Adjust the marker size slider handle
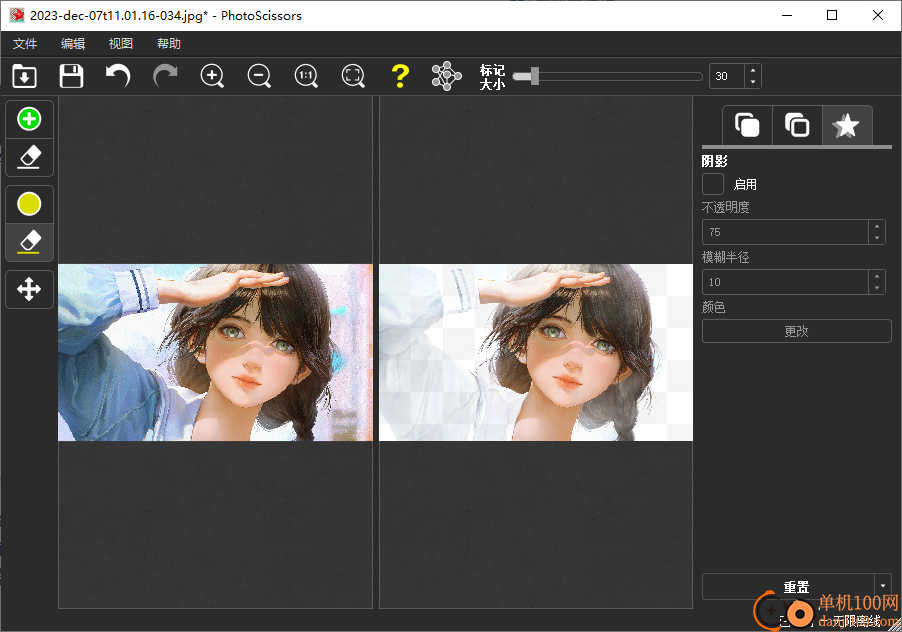 (534, 76)
